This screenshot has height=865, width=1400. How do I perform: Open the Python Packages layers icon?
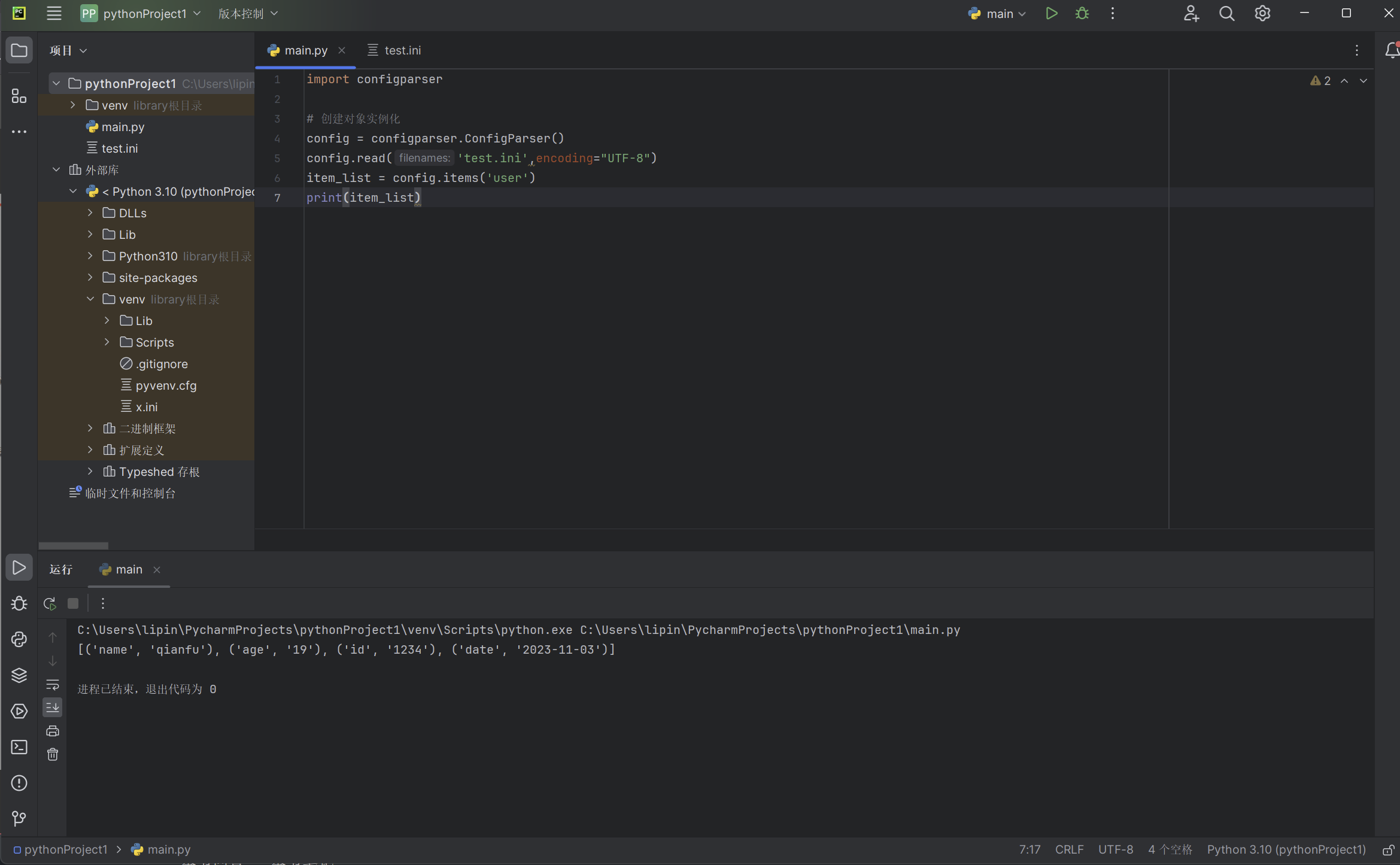[19, 675]
